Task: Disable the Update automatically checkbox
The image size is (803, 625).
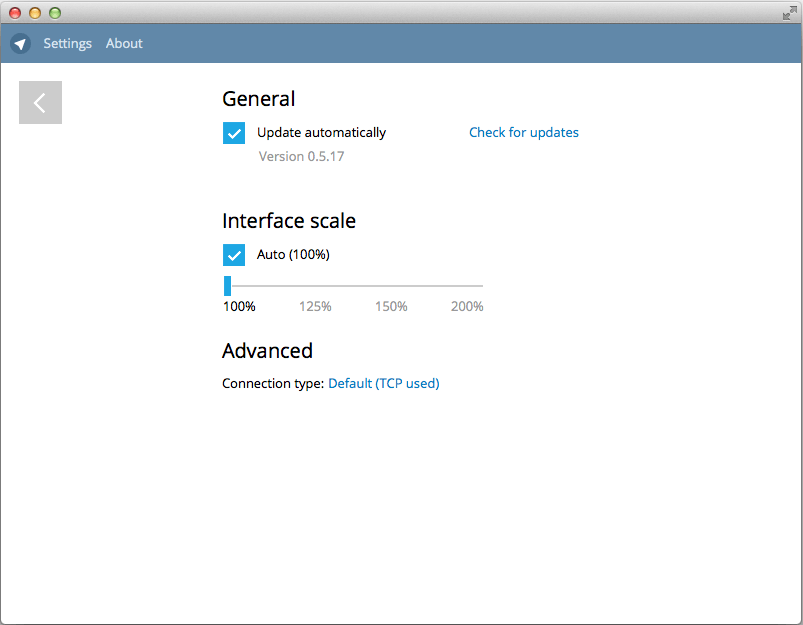Action: coord(234,133)
